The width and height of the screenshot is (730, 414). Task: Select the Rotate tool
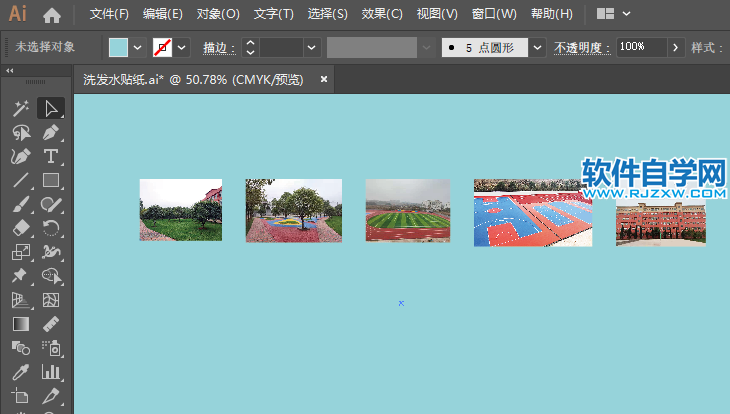[51, 228]
